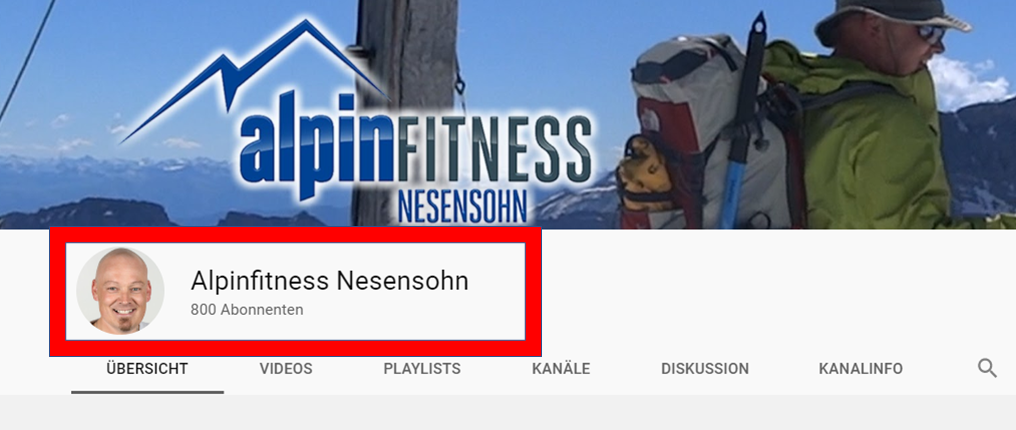Show the KANALINFO tab
The width and height of the screenshot is (1016, 430).
point(860,368)
